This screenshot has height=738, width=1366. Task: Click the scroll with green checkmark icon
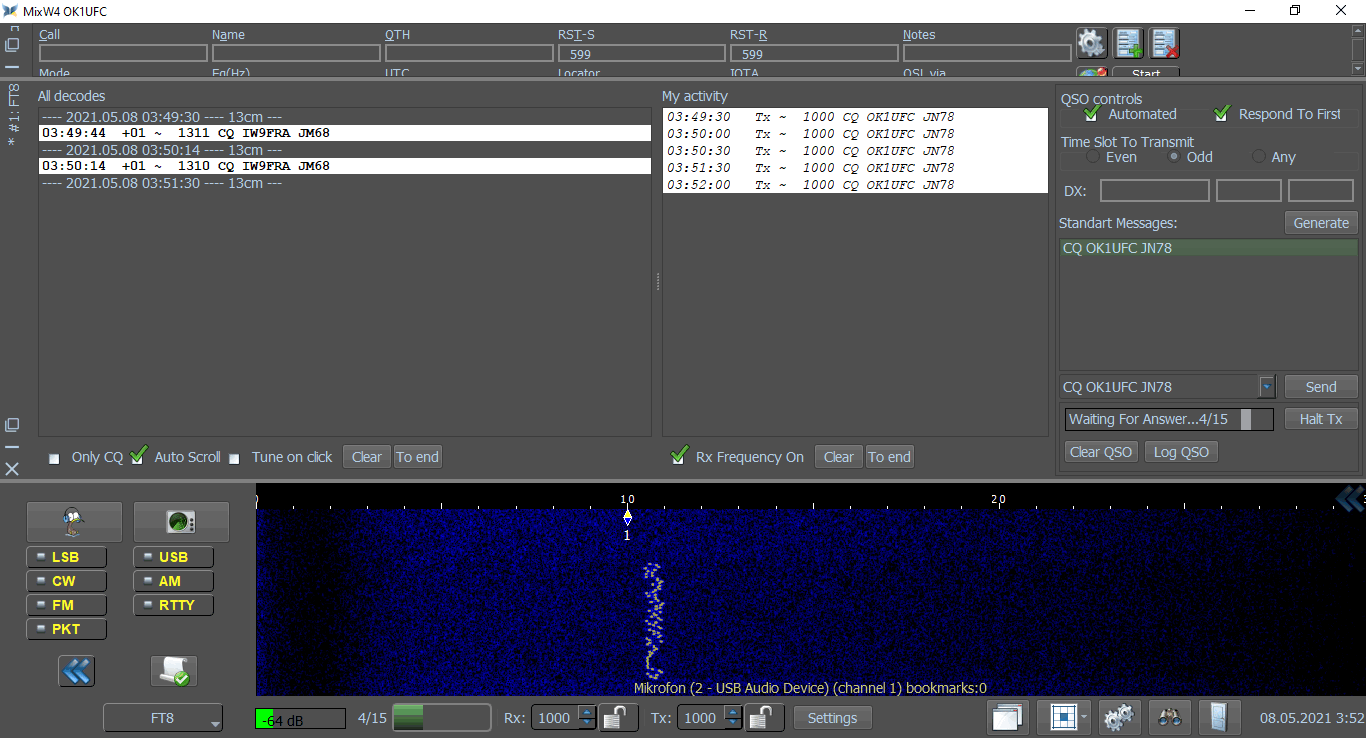pos(173,671)
